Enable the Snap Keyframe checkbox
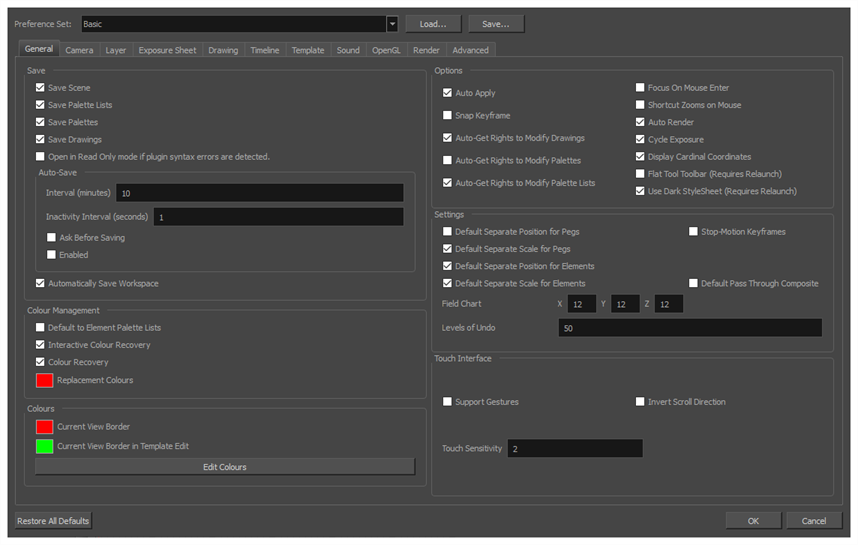Screen dimensions: 858x545 click(447, 115)
